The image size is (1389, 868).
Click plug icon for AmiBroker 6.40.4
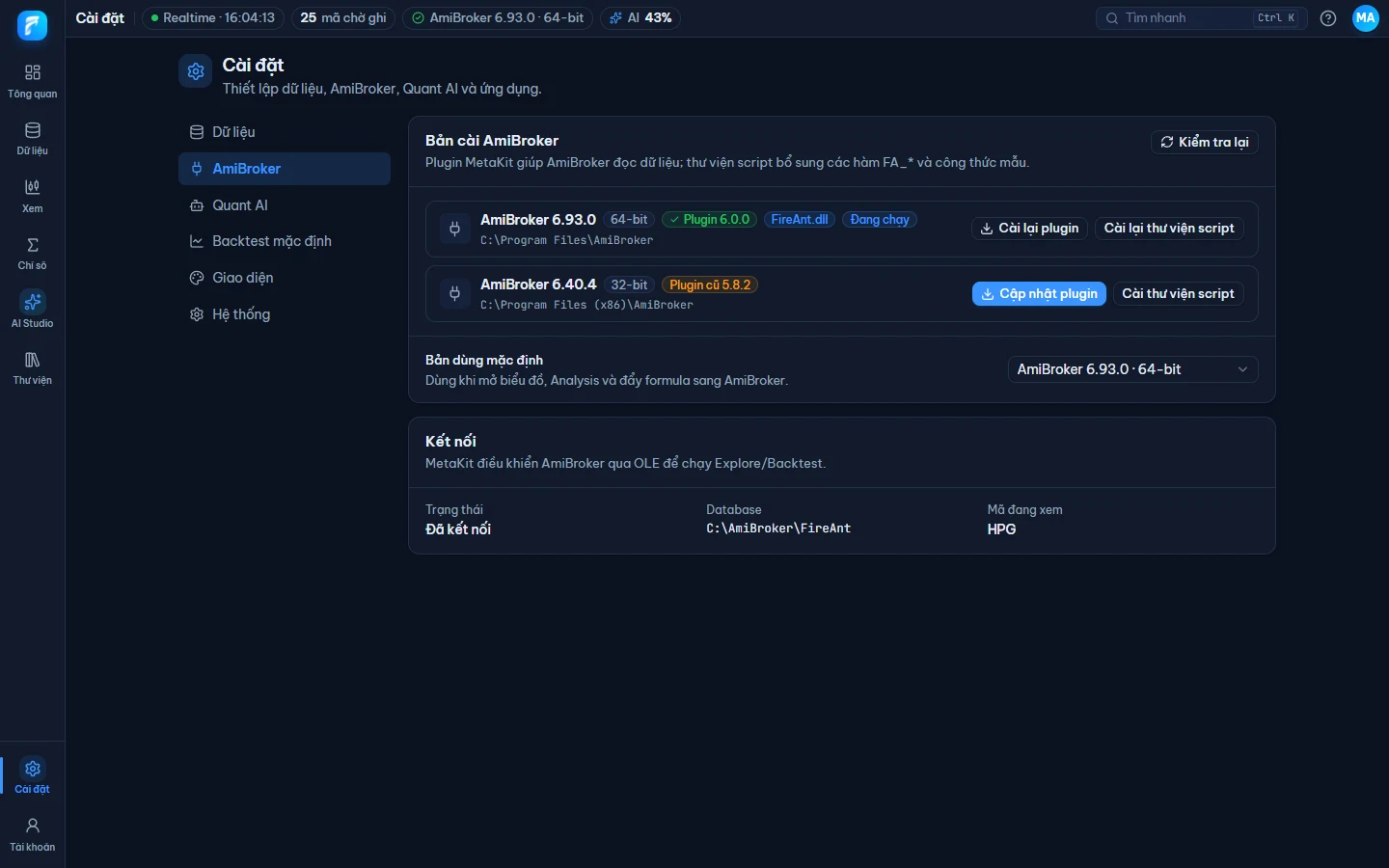tap(454, 293)
